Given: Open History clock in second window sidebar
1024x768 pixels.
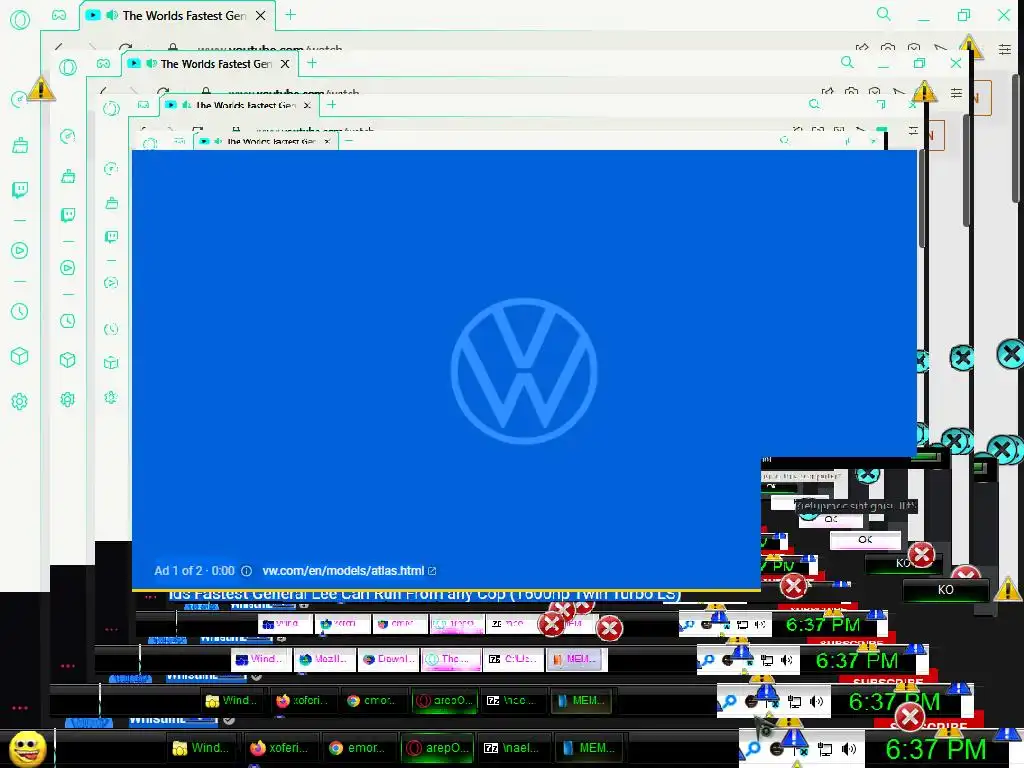Looking at the screenshot, I should click(68, 321).
